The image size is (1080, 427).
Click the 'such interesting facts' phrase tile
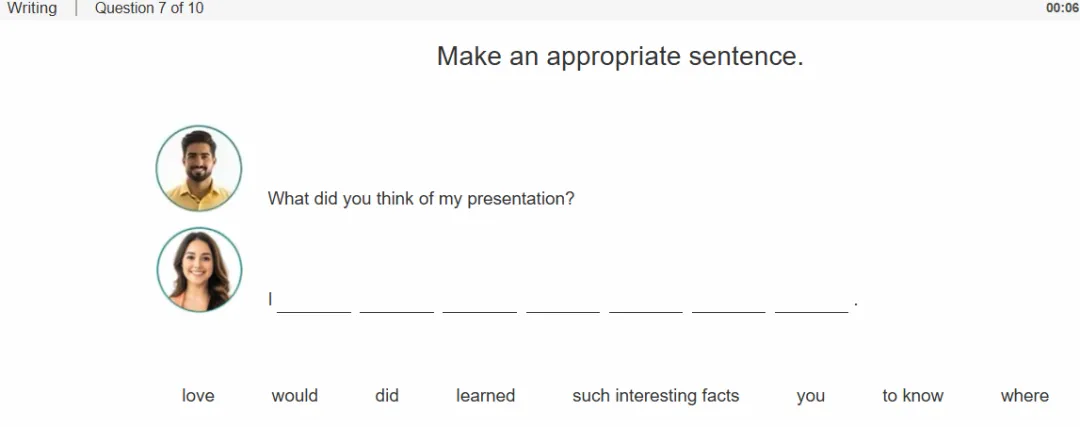point(656,396)
